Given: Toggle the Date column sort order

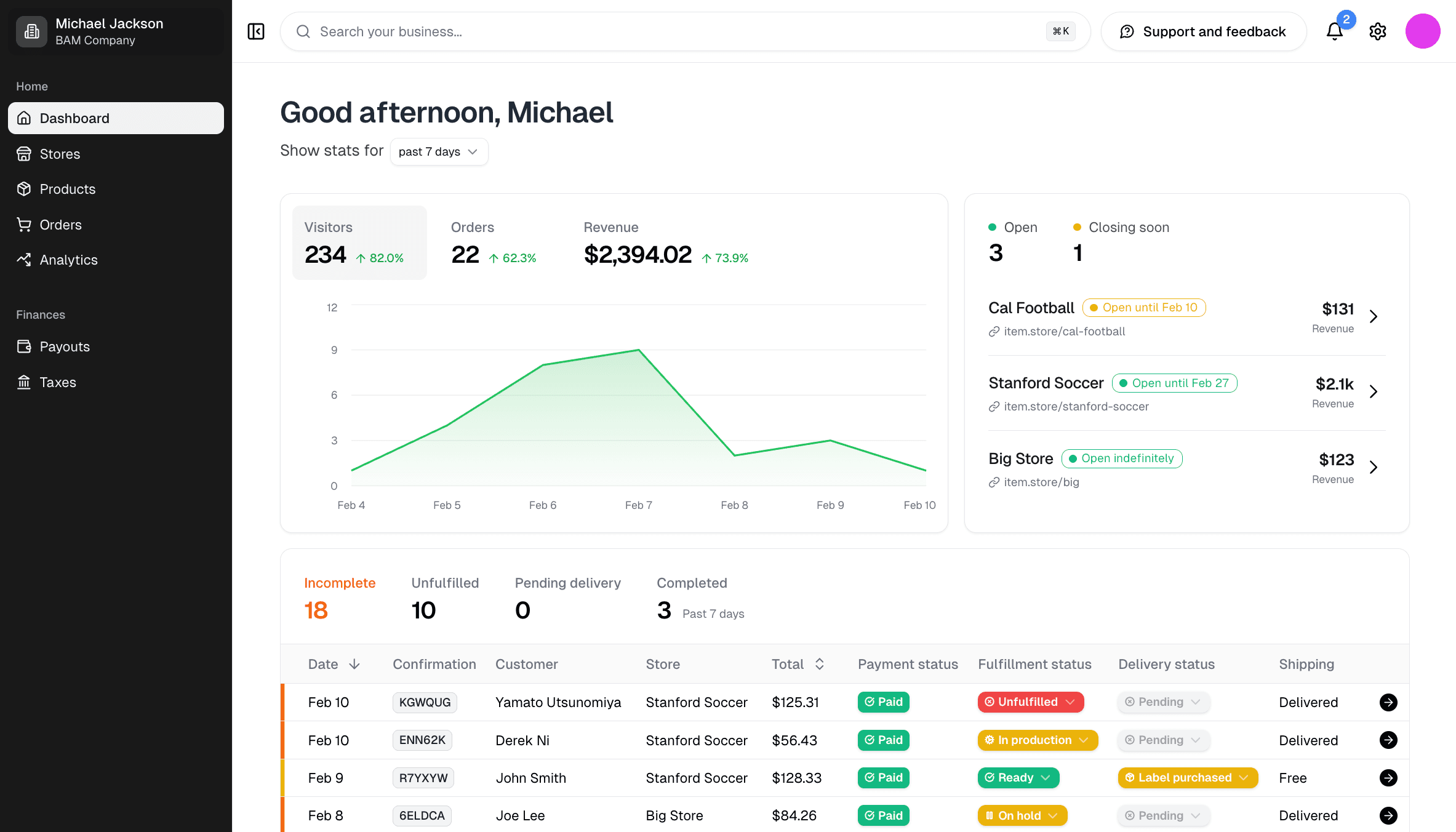Looking at the screenshot, I should 335,664.
